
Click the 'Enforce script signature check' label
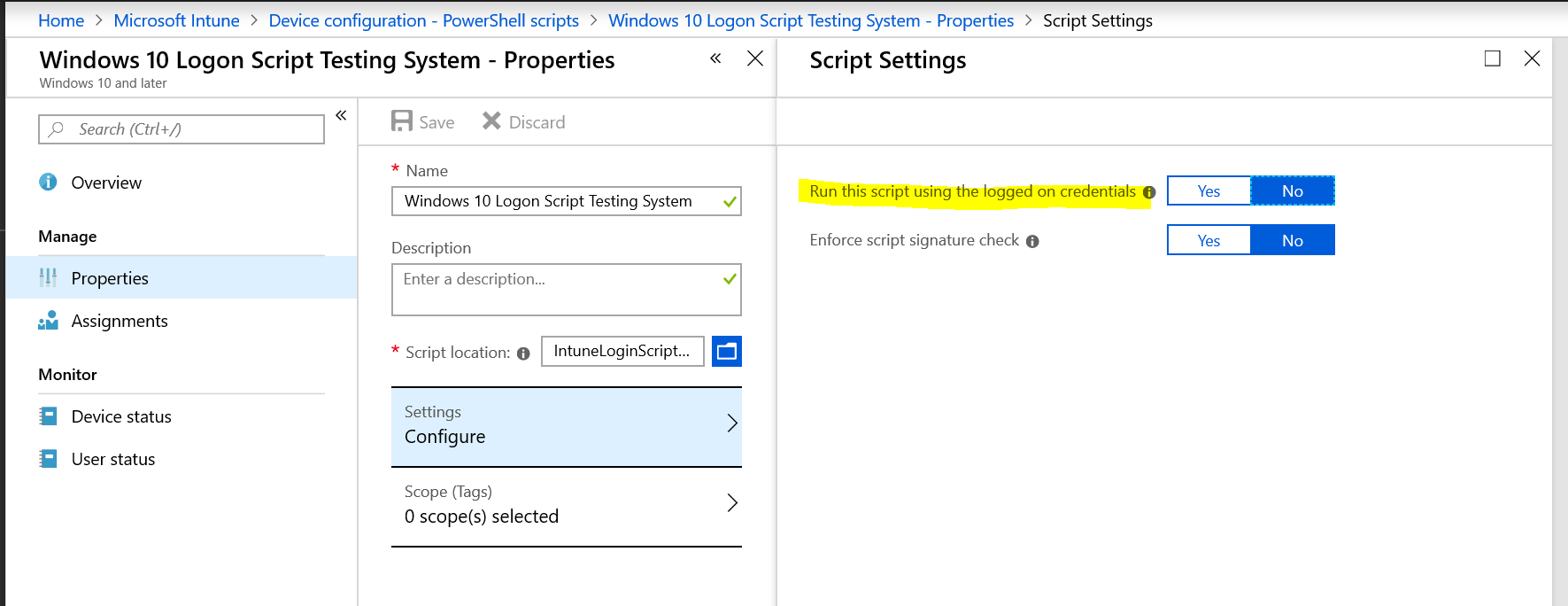[915, 240]
